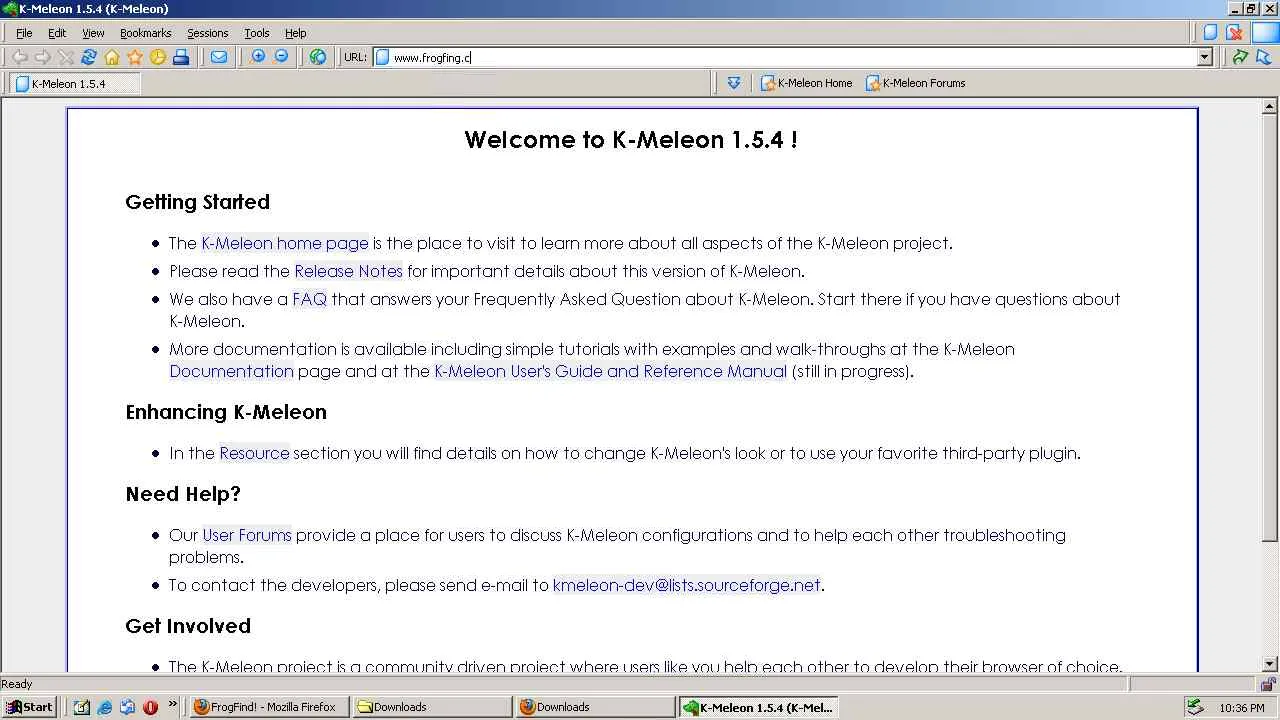Viewport: 1280px width, 720px height.
Task: Open a new tab with the blank page icon
Action: tap(1210, 32)
